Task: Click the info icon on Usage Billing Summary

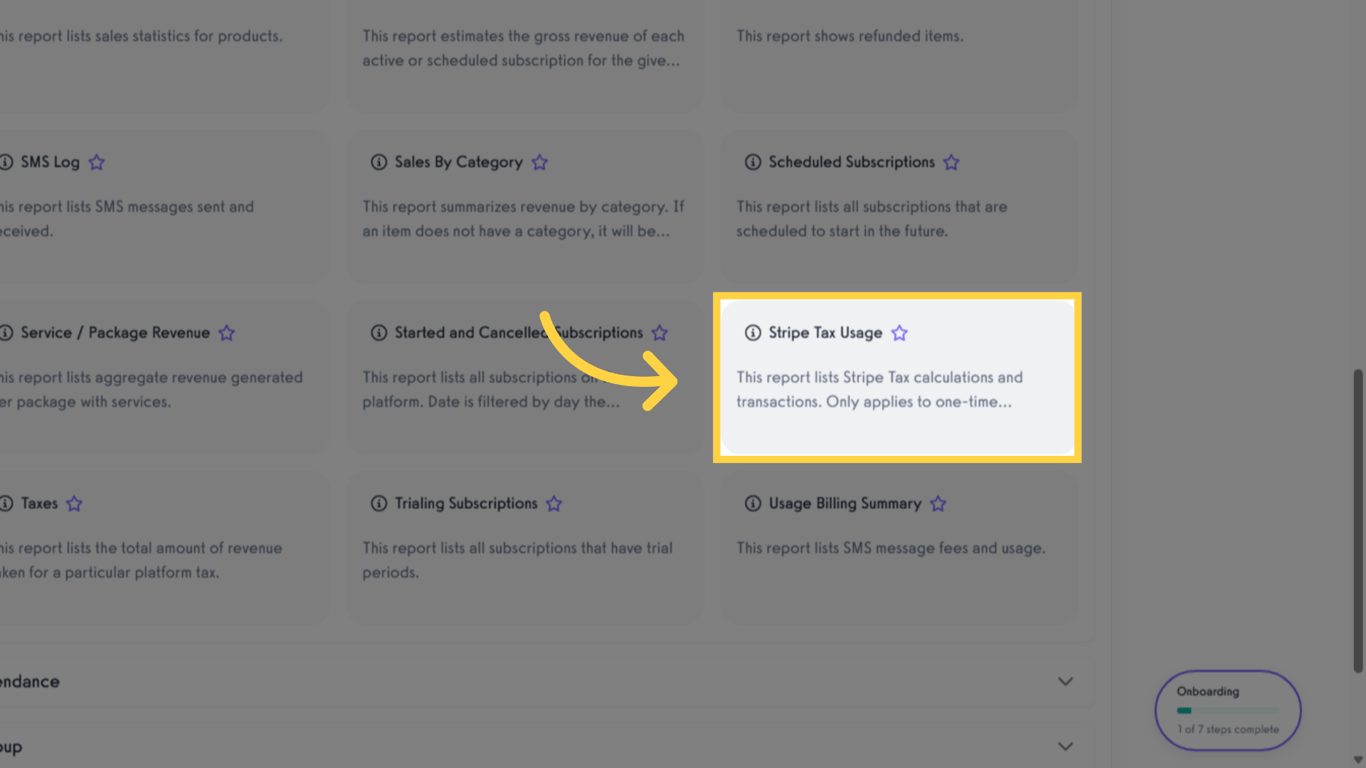Action: coord(751,503)
